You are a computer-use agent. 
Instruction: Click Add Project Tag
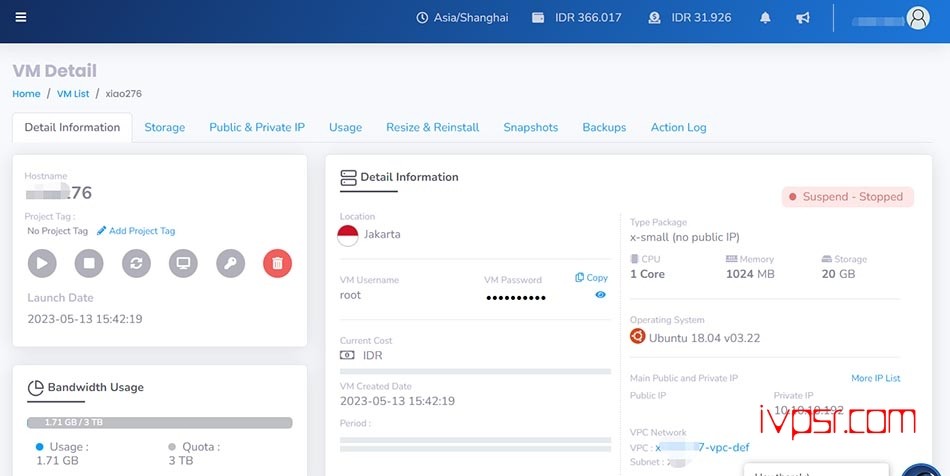(x=136, y=231)
